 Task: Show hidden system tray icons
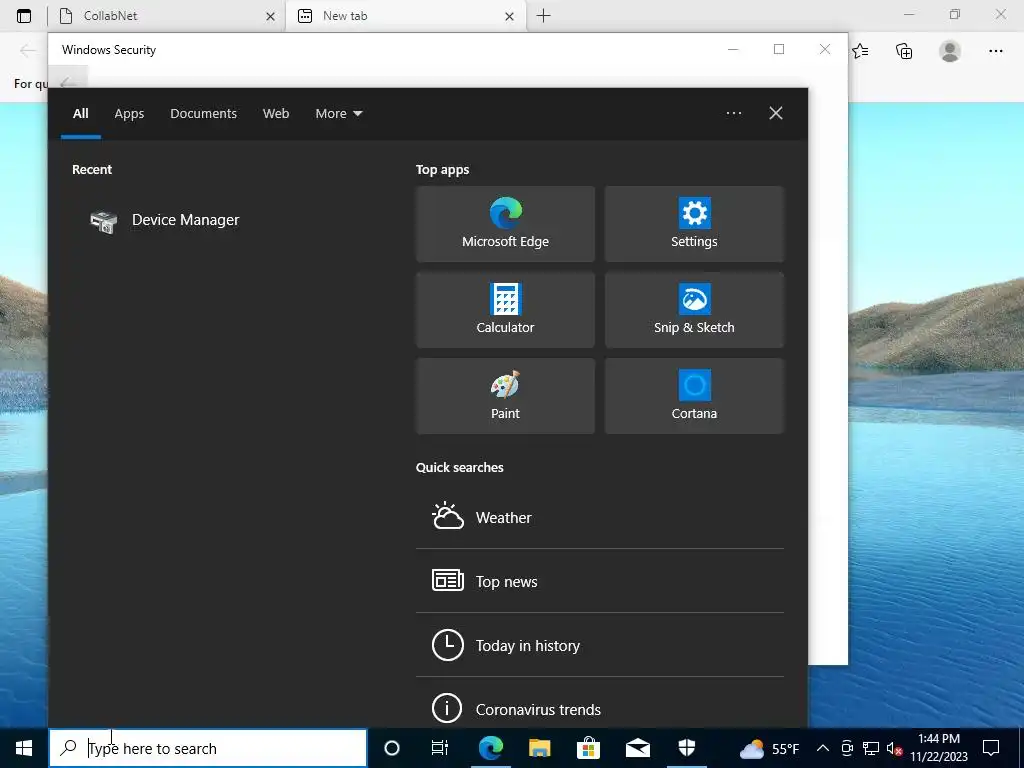point(823,748)
